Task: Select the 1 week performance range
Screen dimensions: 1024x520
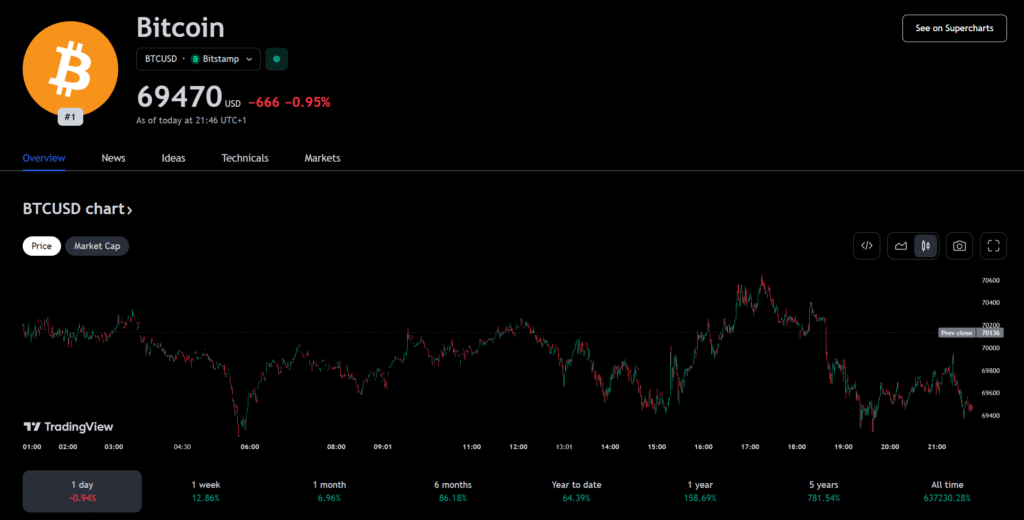Action: 206,491
